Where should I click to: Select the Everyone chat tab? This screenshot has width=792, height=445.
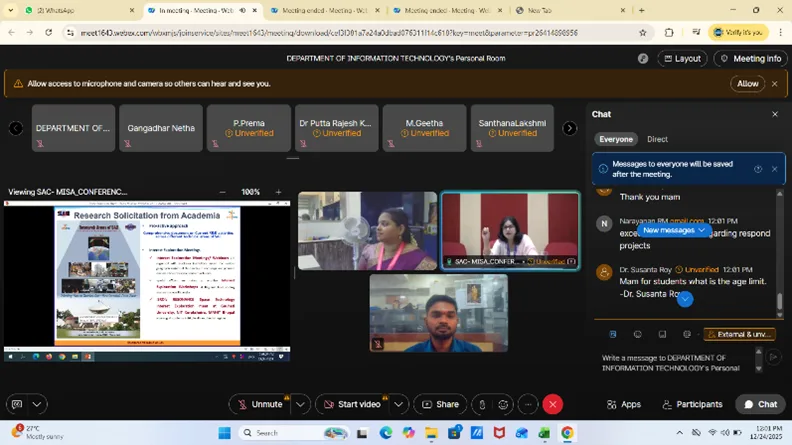[x=616, y=139]
